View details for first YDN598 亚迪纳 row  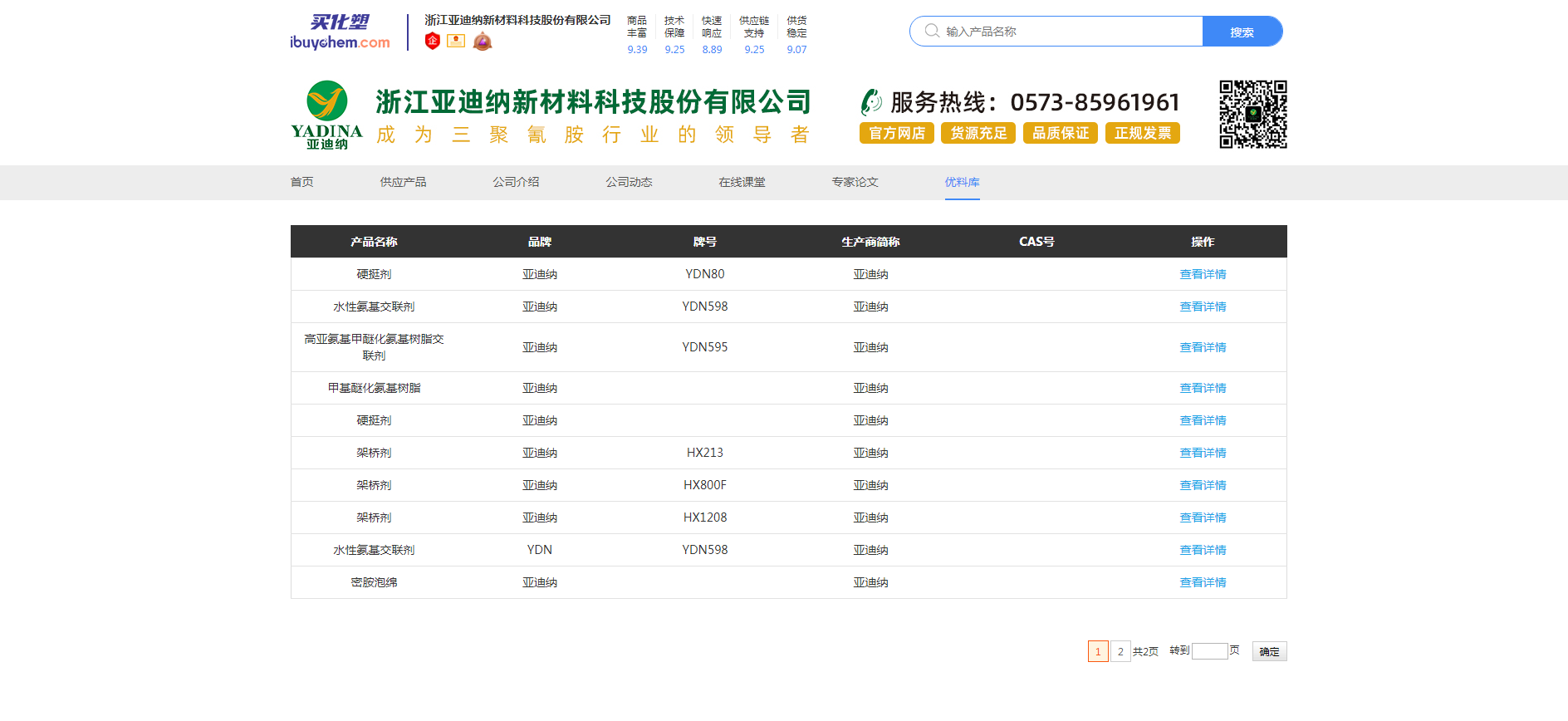tap(1203, 307)
